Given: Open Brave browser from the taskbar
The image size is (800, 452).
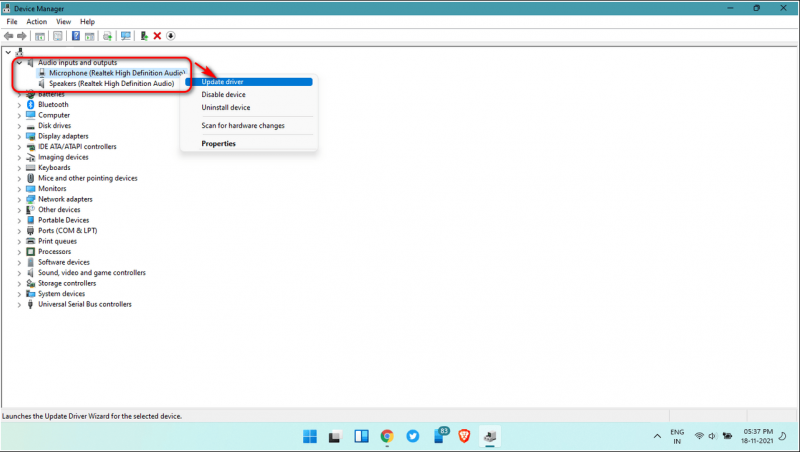Looking at the screenshot, I should [464, 436].
